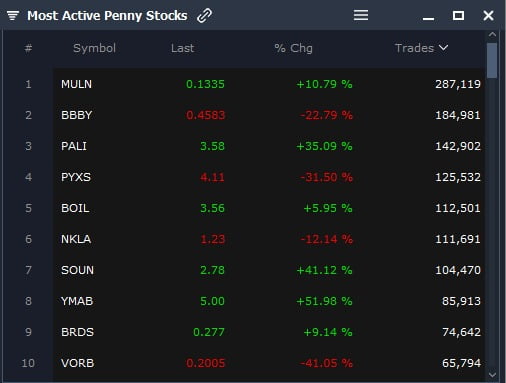Click the YMAB symbol row

point(269,301)
